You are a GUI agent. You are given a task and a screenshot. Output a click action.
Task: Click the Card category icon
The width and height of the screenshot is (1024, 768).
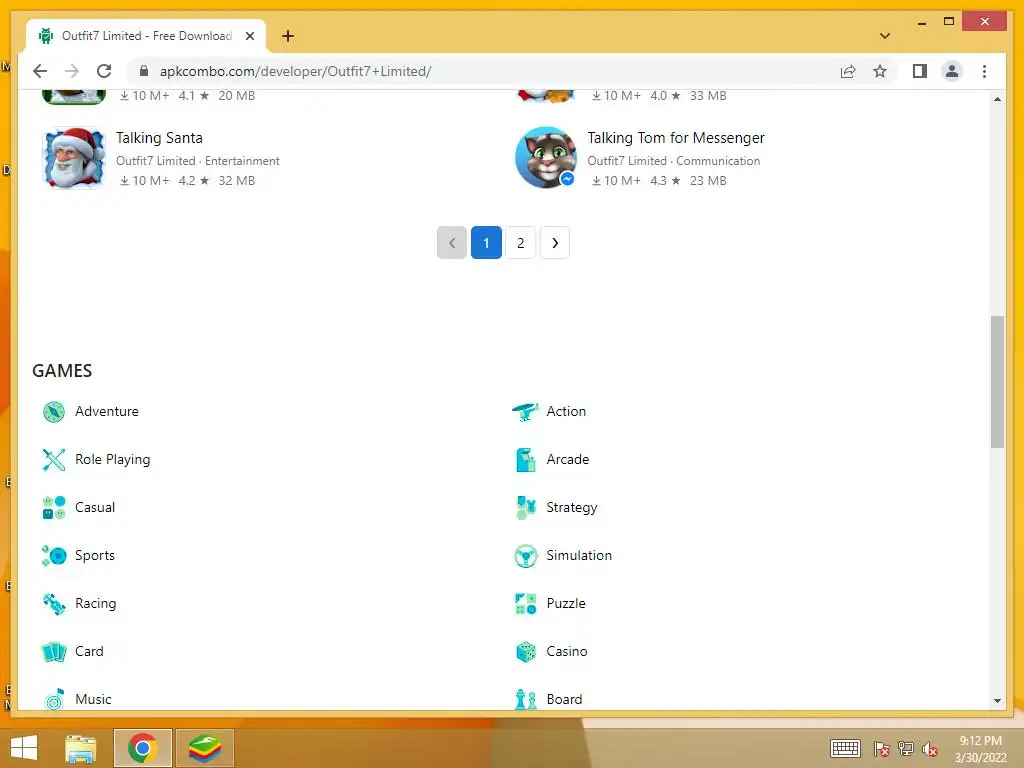pos(54,652)
